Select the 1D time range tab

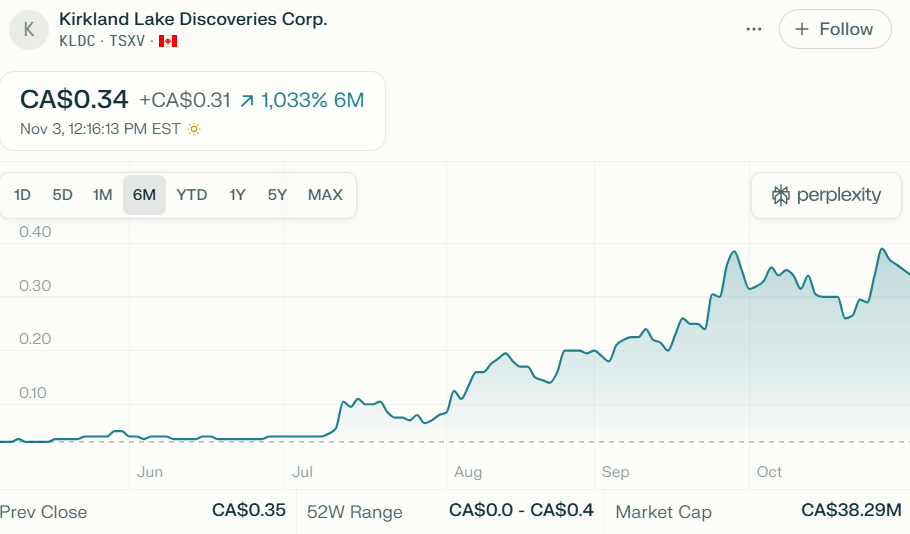[x=22, y=195]
